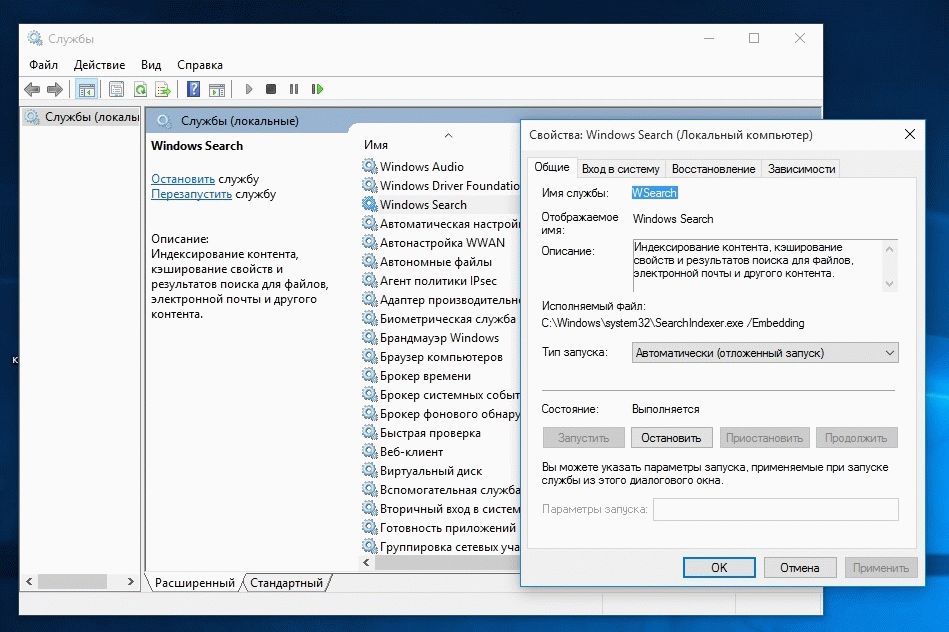Image resolution: width=949 pixels, height=632 pixels.
Task: Click the gear icon beside Автономные файлы
Action: click(x=369, y=261)
